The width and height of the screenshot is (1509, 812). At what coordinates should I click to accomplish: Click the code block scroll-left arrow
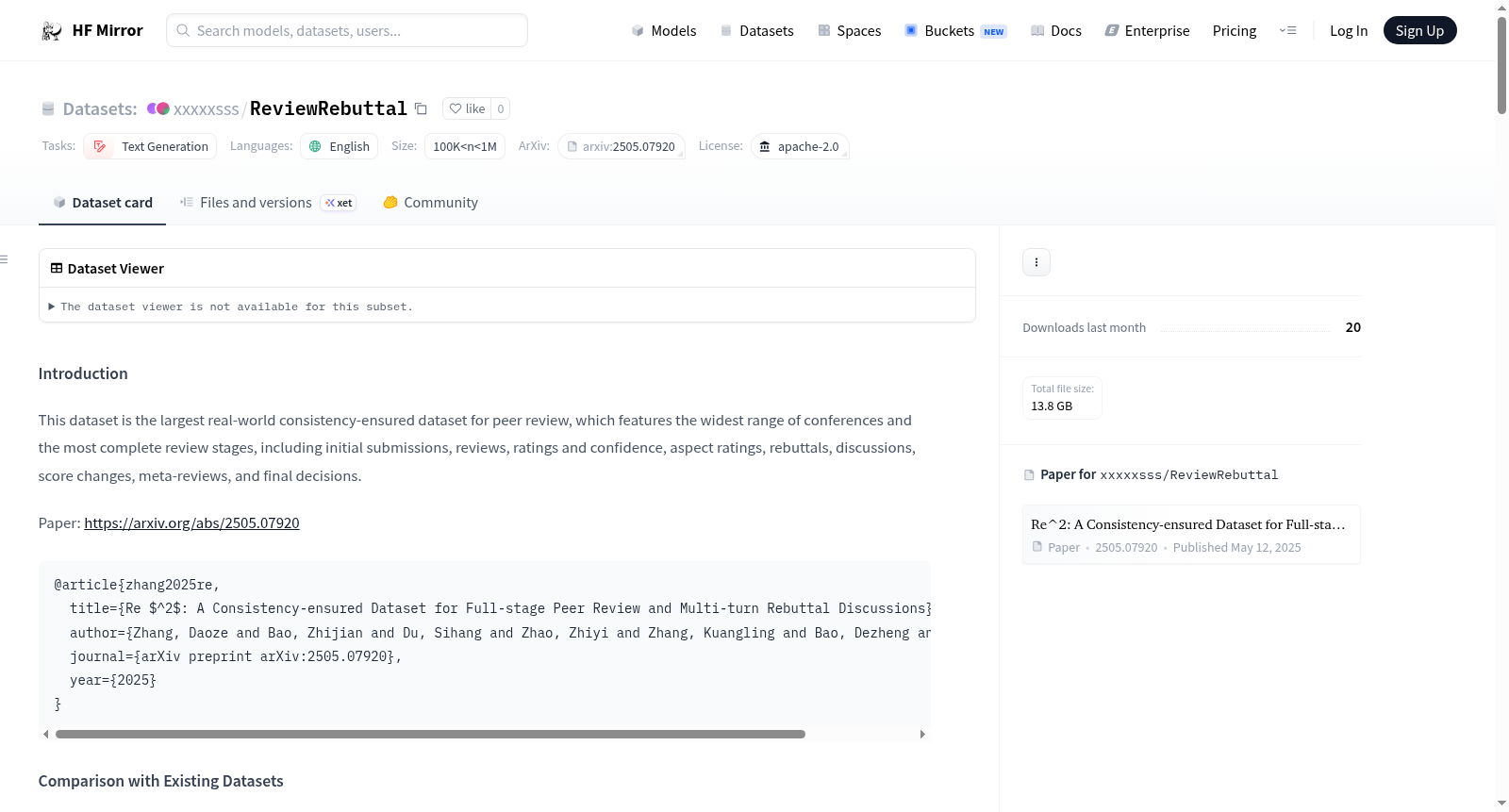click(45, 734)
